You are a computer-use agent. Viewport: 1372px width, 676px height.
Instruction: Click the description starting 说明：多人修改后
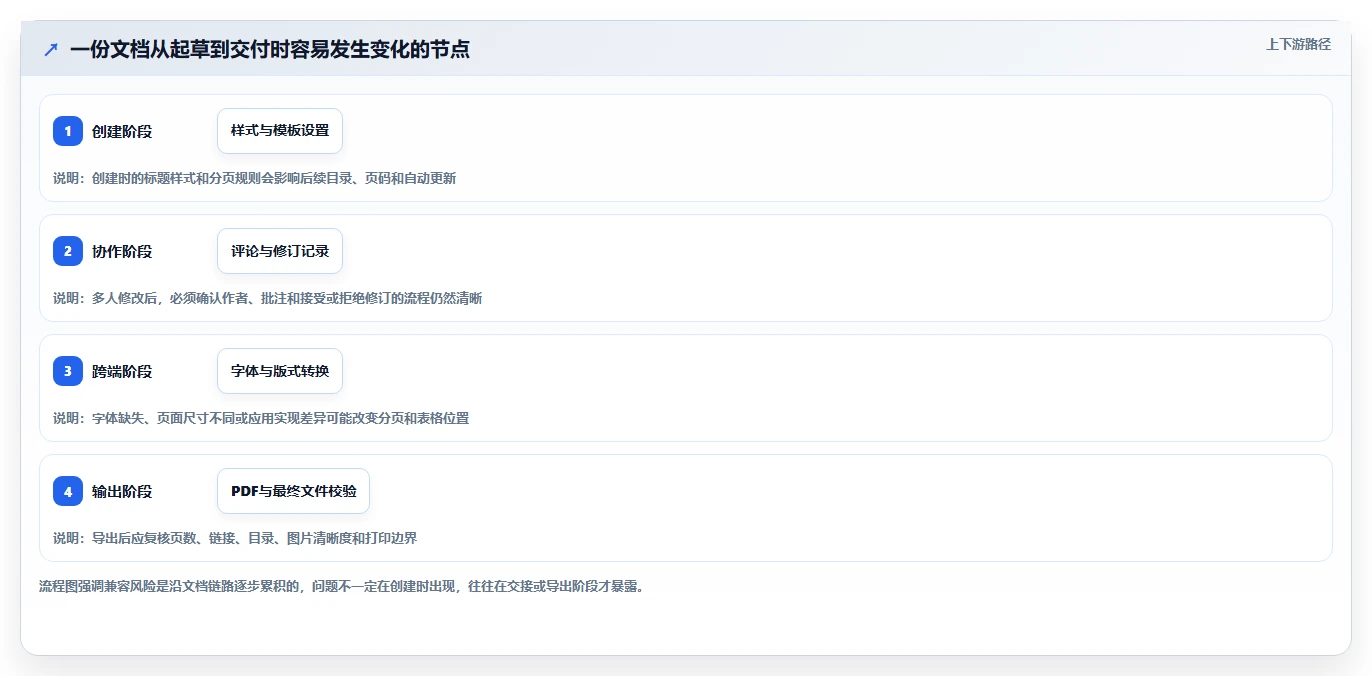[x=268, y=298]
